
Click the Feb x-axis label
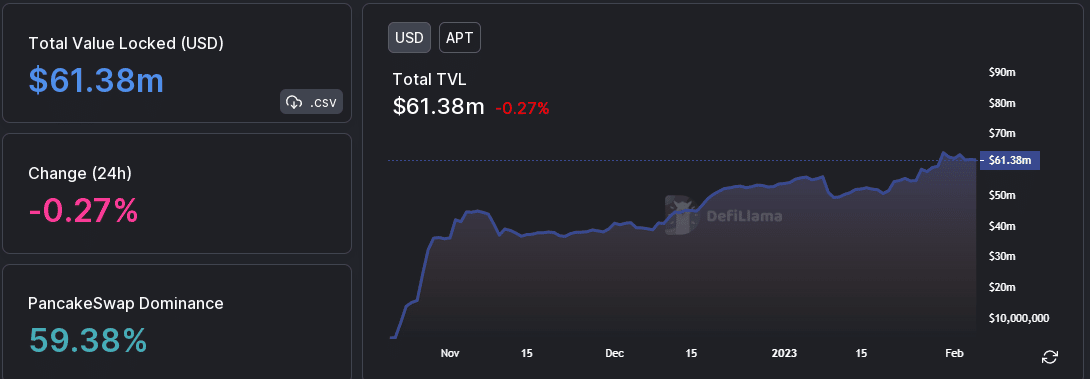coord(954,353)
